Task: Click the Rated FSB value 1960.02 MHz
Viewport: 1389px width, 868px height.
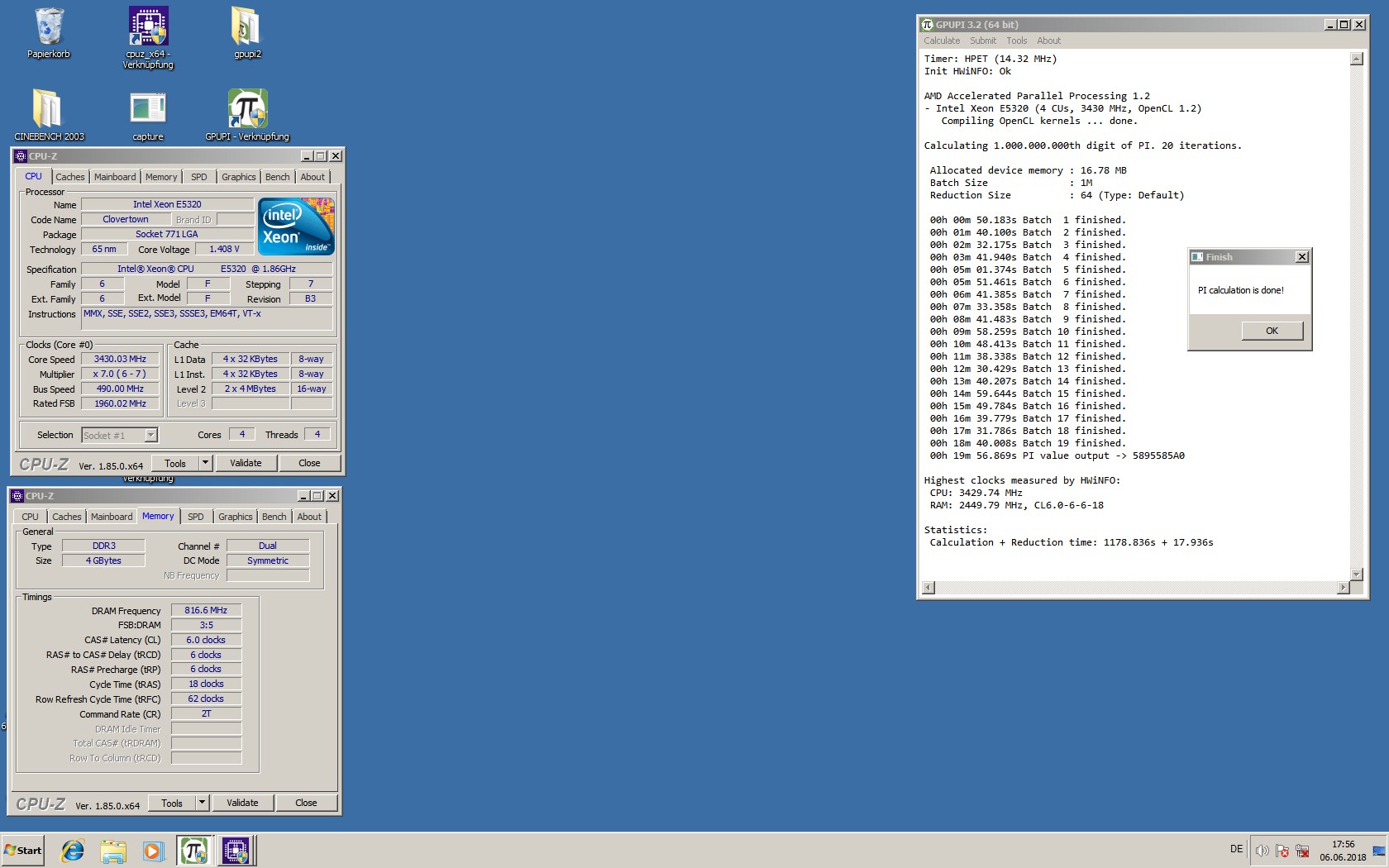Action: tap(120, 404)
